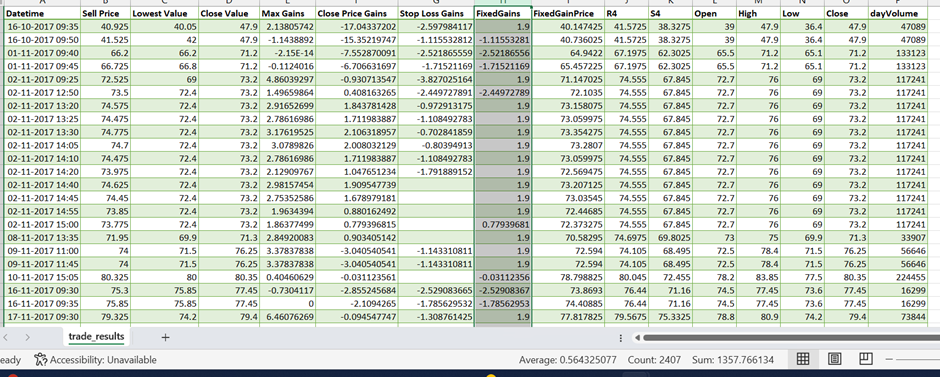Viewport: 940px width, 377px height.
Task: Click the three-dot tab bar splitter handle
Action: tap(620, 337)
